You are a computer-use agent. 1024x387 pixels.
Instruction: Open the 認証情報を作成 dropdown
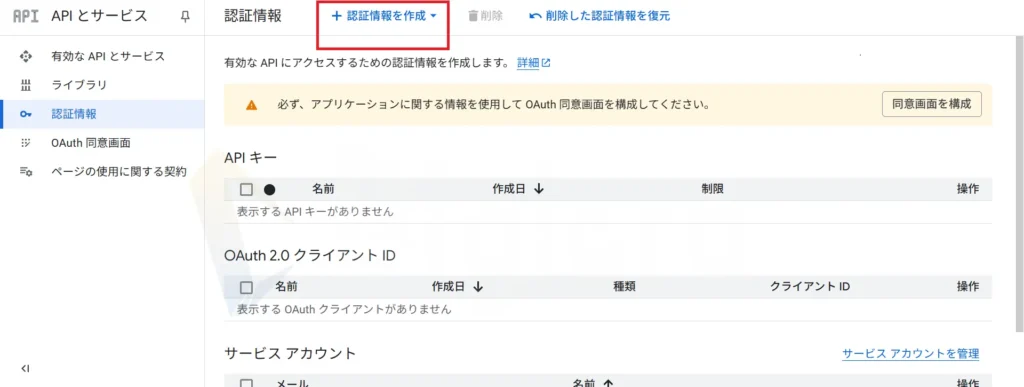(384, 16)
